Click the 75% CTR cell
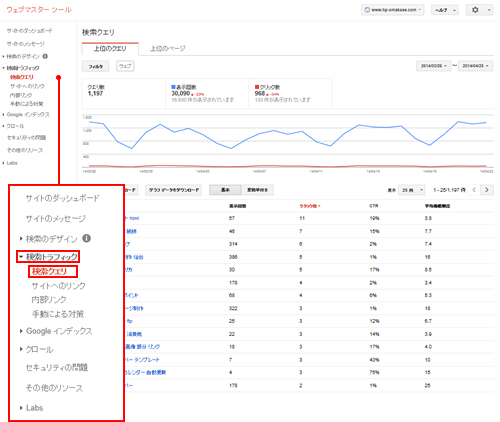This screenshot has width=500, height=422. pos(374,372)
